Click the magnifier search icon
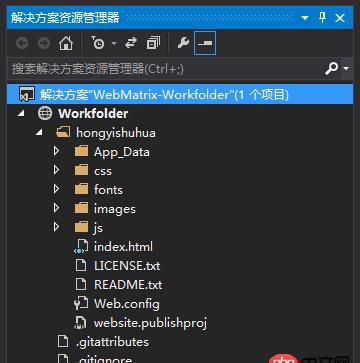The width and height of the screenshot is (360, 363). tap(331, 68)
